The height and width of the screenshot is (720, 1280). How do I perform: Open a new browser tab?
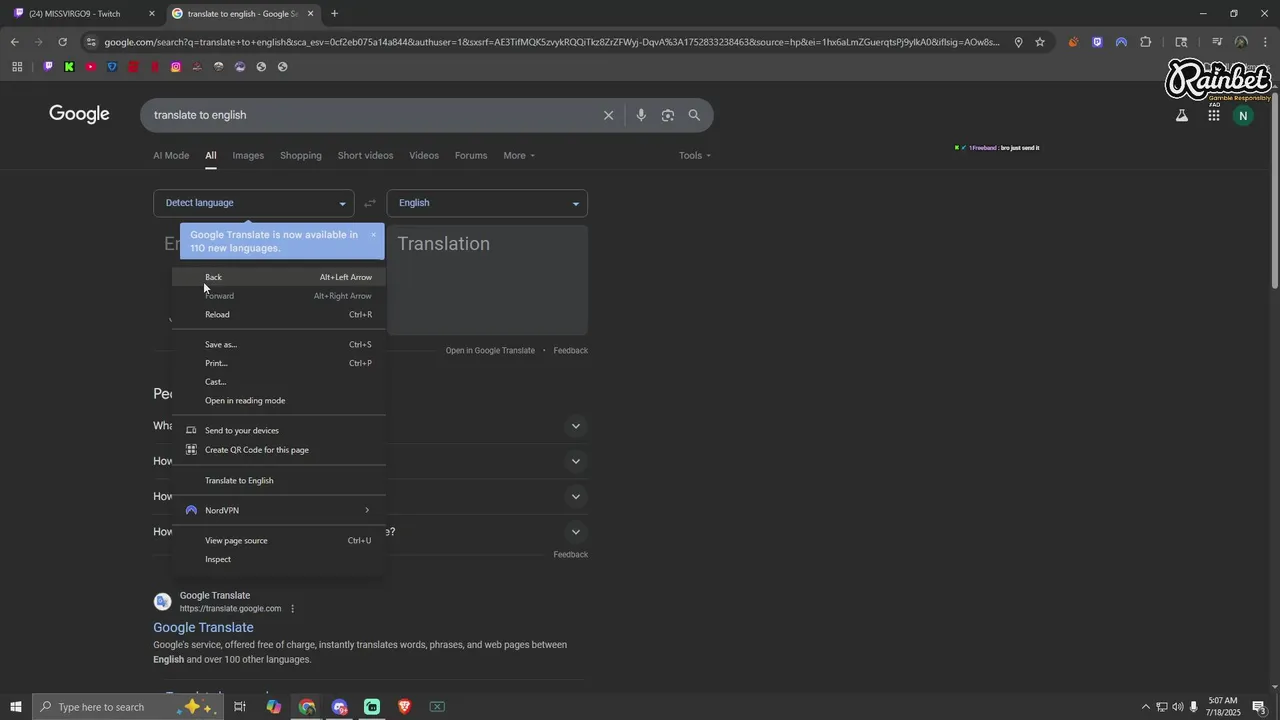[x=334, y=14]
